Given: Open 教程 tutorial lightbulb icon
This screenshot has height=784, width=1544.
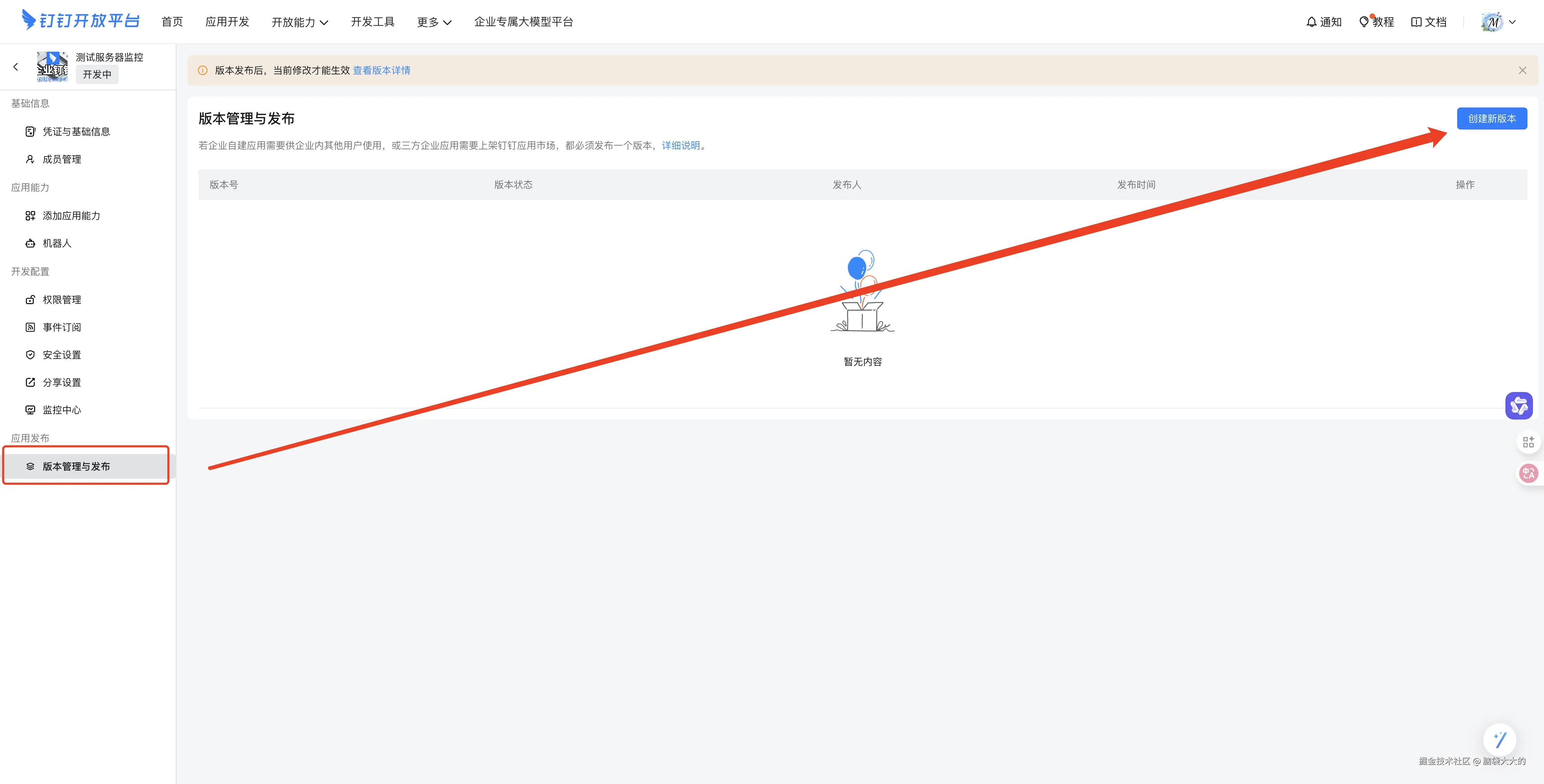Looking at the screenshot, I should pos(1364,22).
